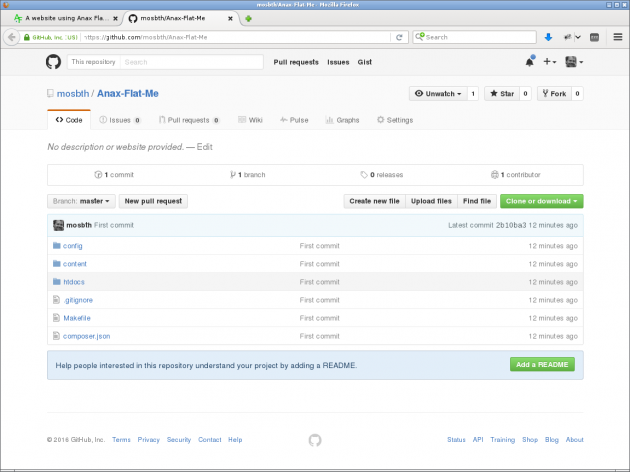Open the repository Settings tab

[x=395, y=120]
